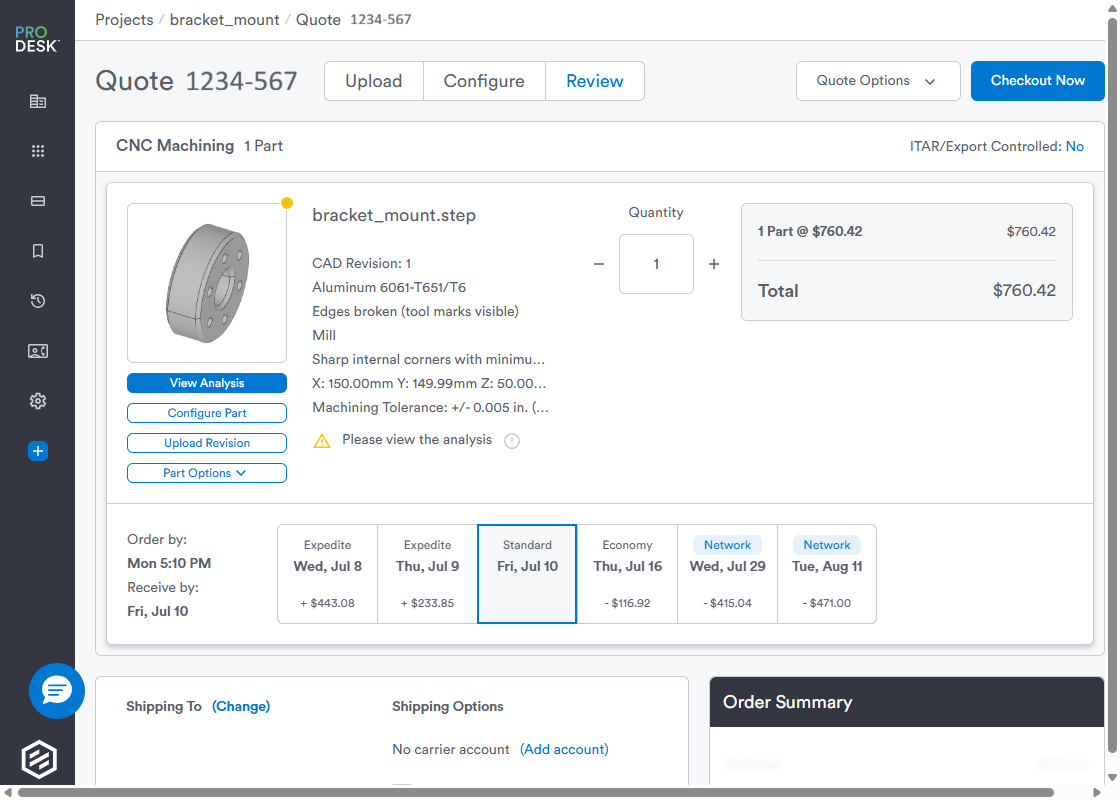Screen dimensions: 1120x800
Task: Click the Configure Part button
Action: 206,413
